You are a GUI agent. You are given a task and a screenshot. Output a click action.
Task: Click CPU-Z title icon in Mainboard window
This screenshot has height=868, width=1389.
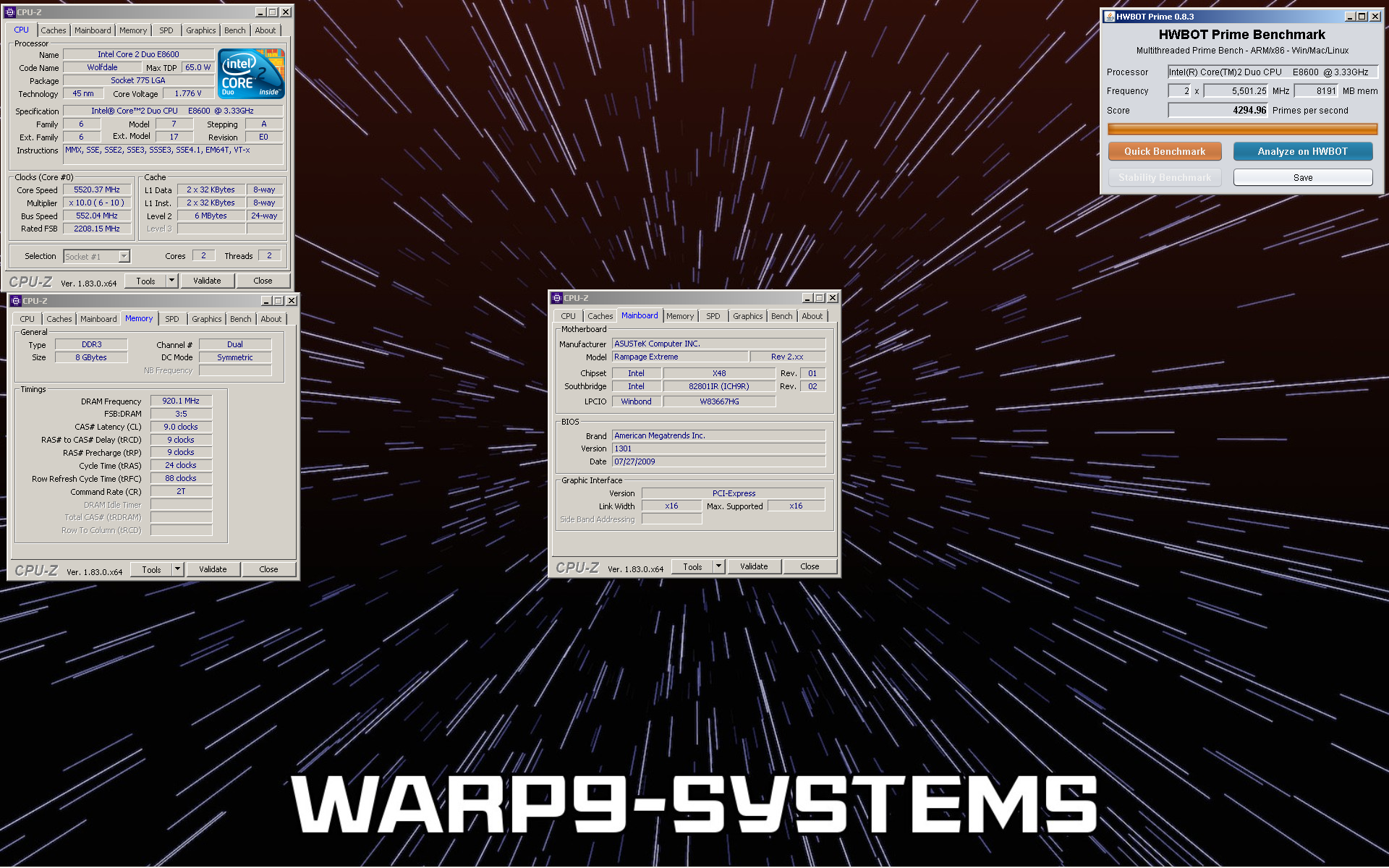557,298
